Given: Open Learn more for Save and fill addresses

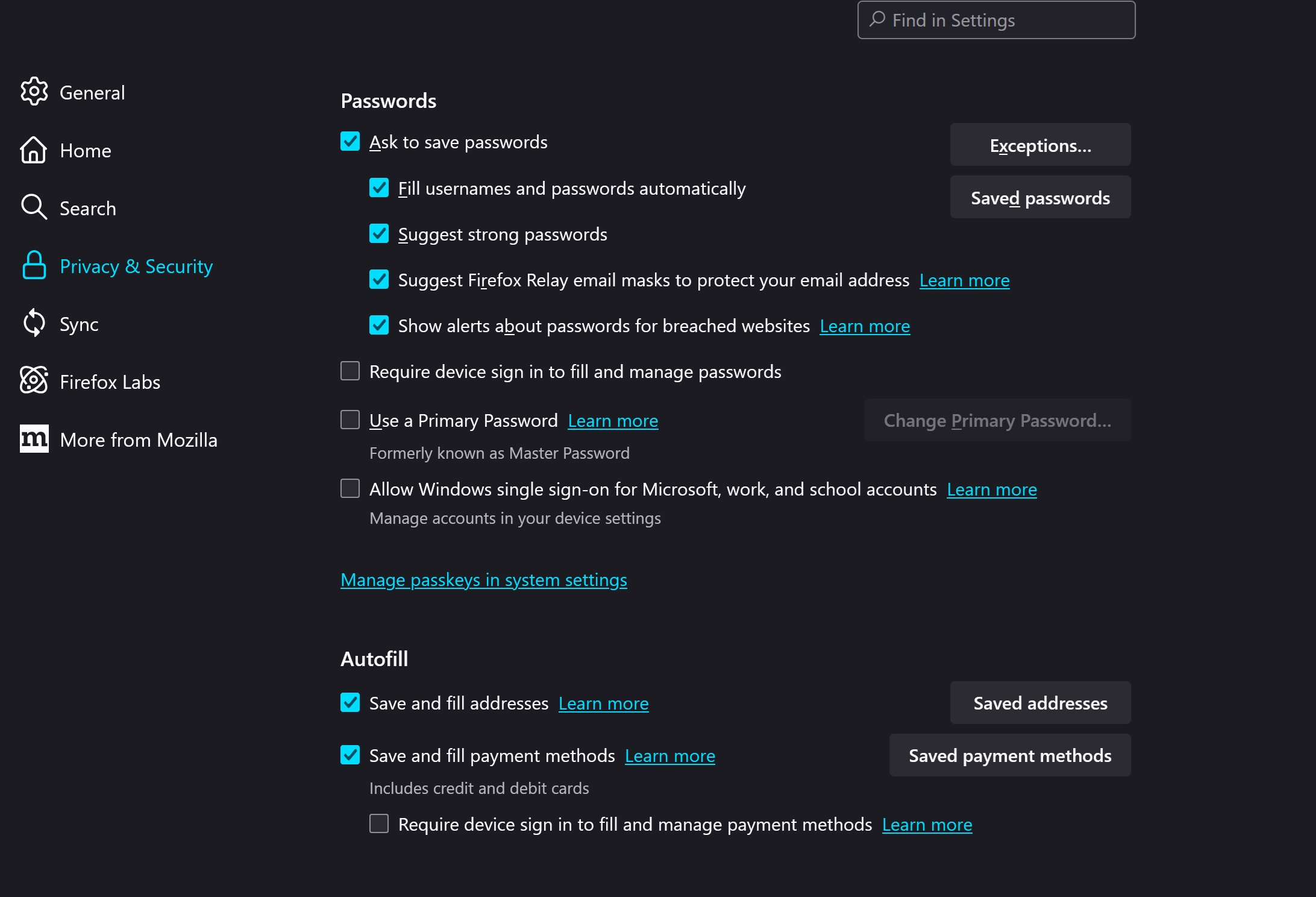Looking at the screenshot, I should point(603,703).
